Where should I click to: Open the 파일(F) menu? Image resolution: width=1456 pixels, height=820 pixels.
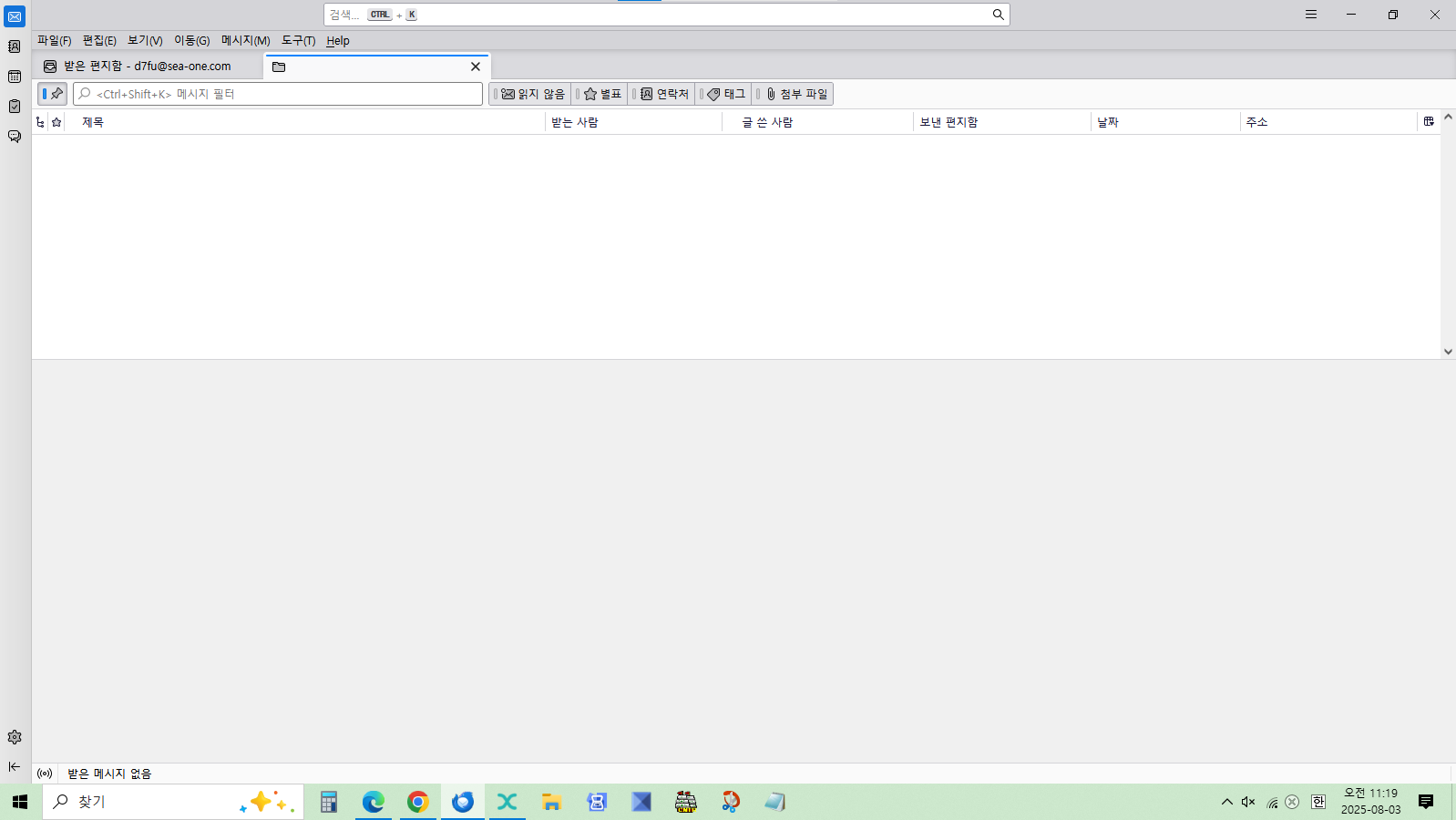click(x=54, y=41)
